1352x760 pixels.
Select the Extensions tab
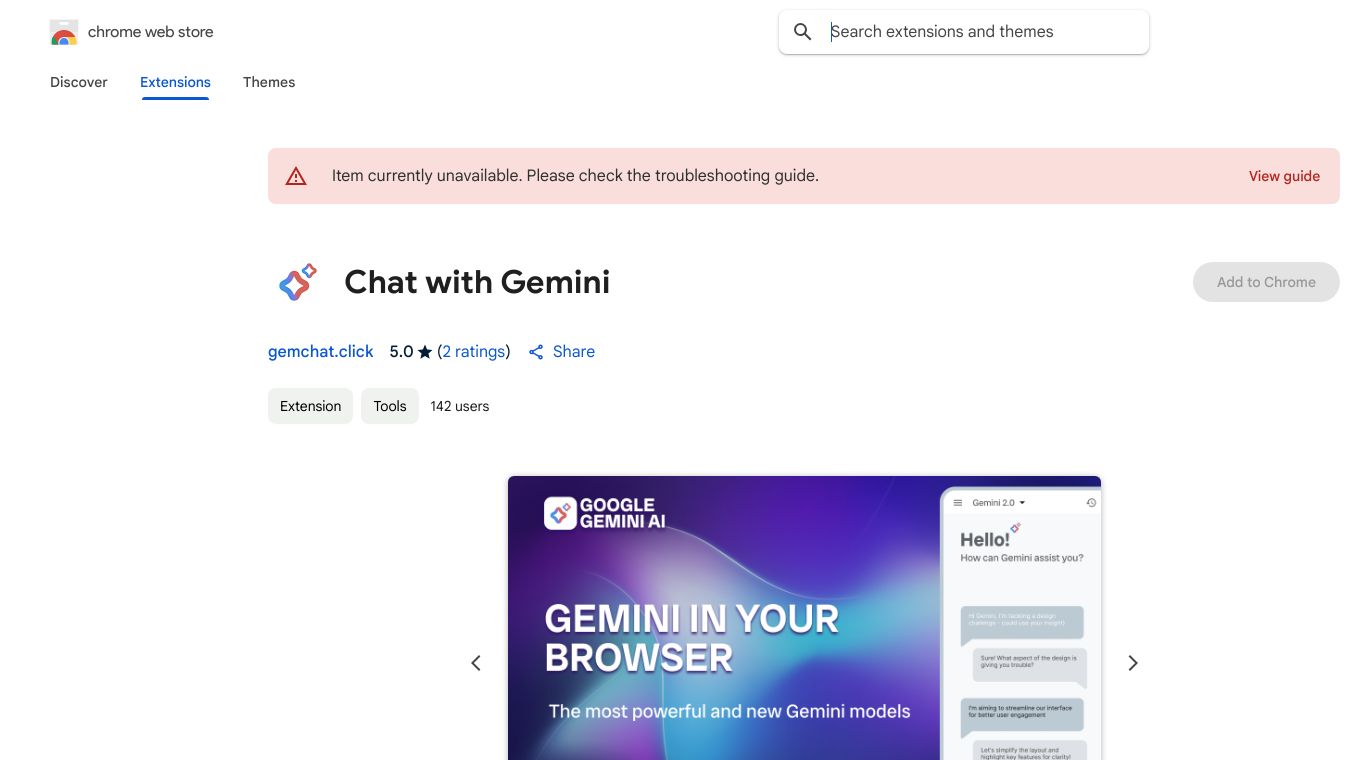point(175,82)
